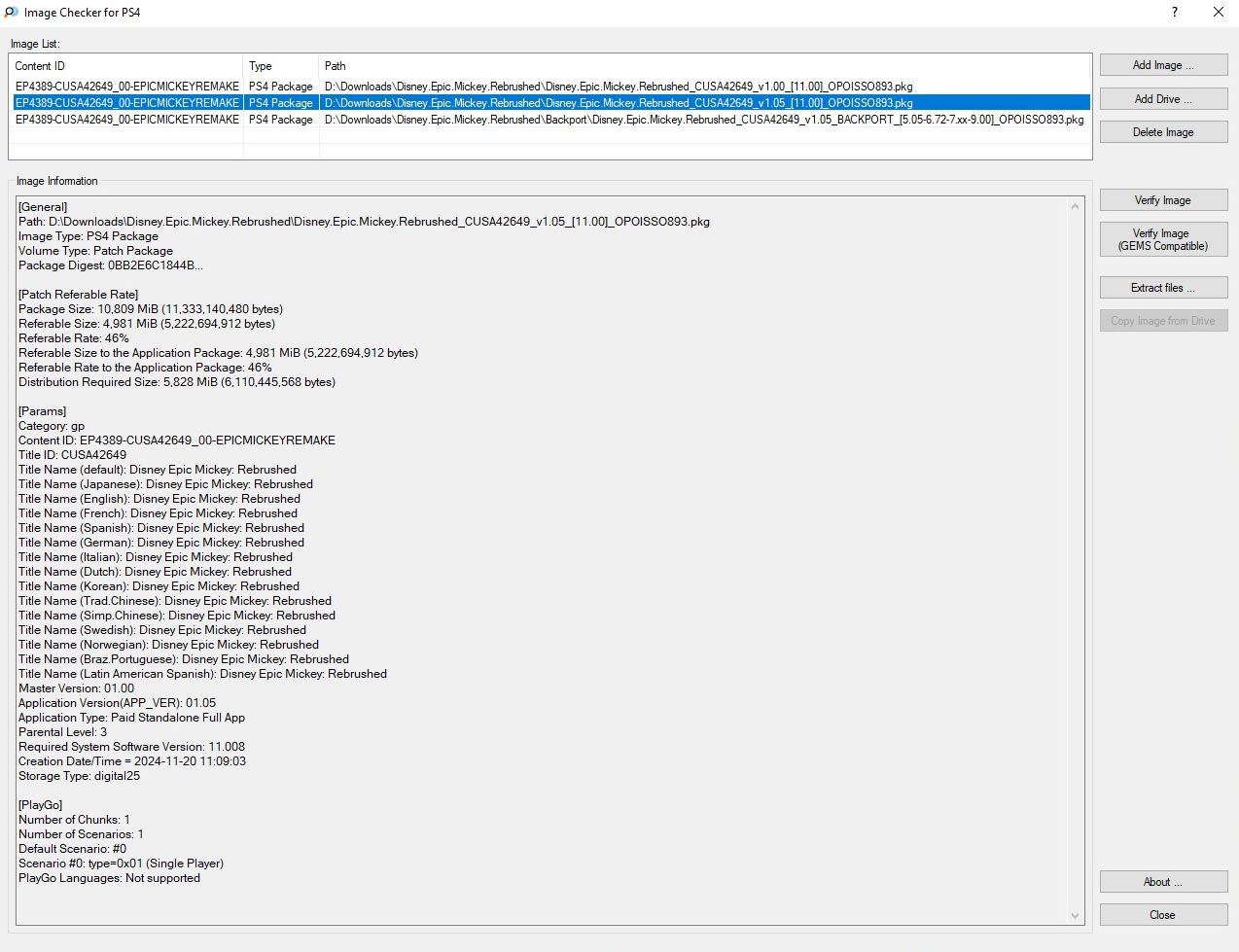Screen dimensions: 1239x952
Task: Click the Image Checker app icon in title bar
Action: click(12, 13)
